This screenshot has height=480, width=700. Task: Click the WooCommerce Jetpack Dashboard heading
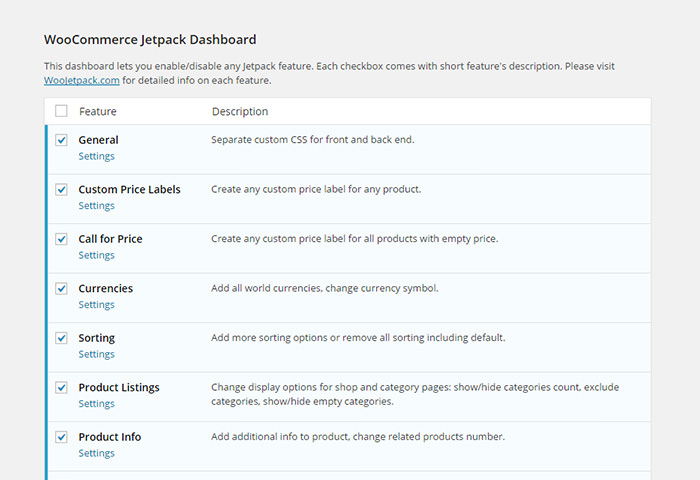pos(150,40)
